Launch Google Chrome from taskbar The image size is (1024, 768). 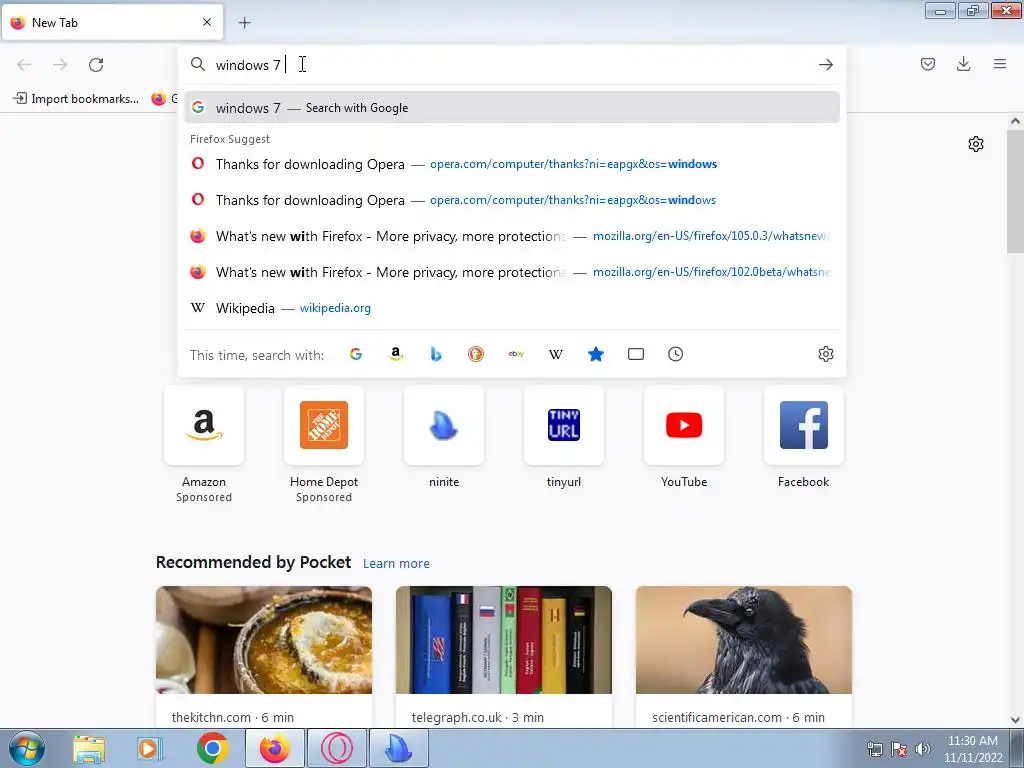pos(212,749)
